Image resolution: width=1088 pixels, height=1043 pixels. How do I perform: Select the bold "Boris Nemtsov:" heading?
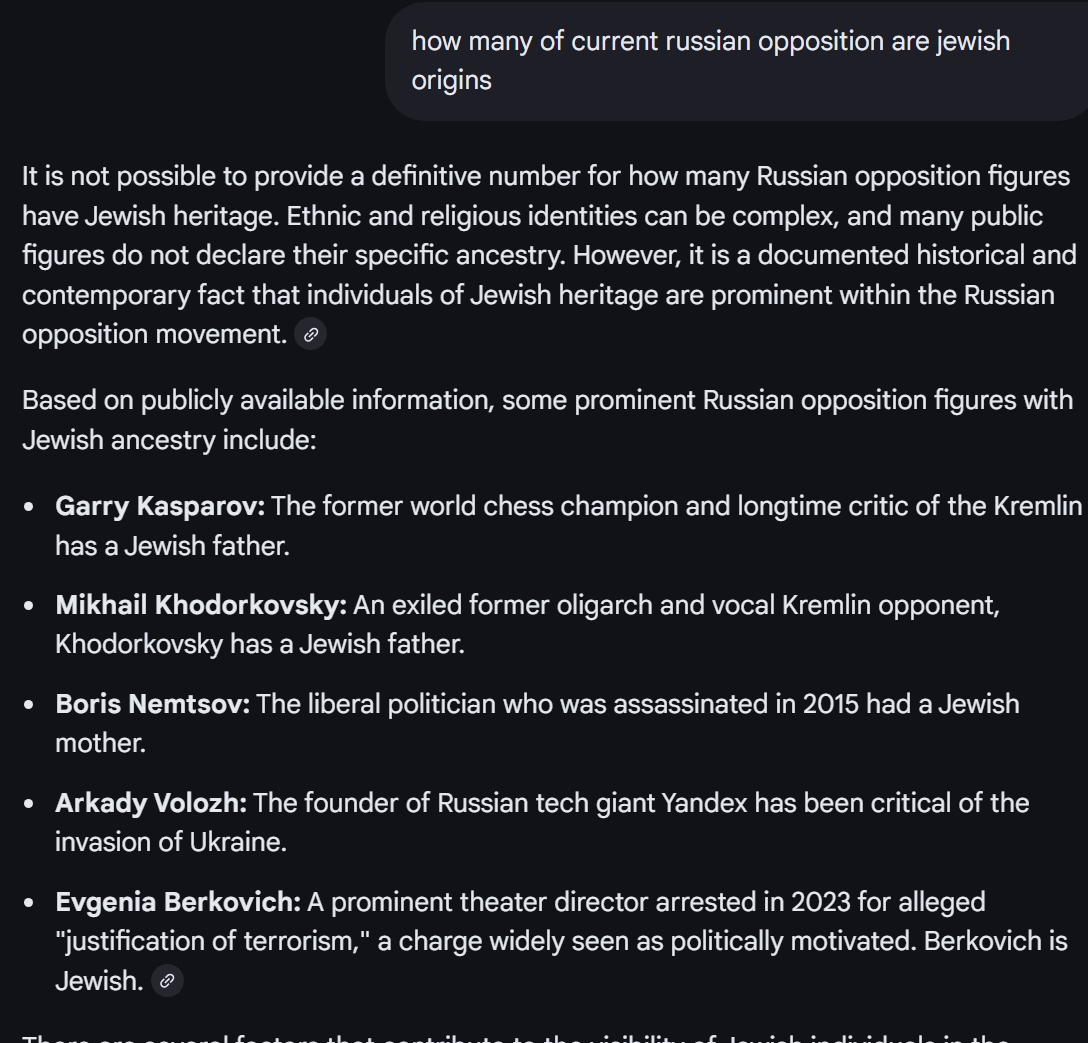click(x=152, y=704)
